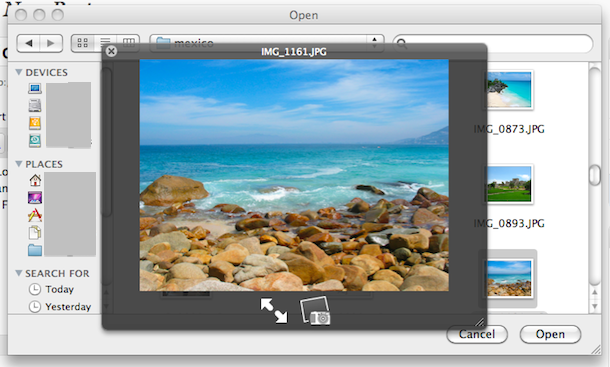The image size is (610, 367).
Task: Click the IMG_0873.JPG file name
Action: click(x=509, y=129)
